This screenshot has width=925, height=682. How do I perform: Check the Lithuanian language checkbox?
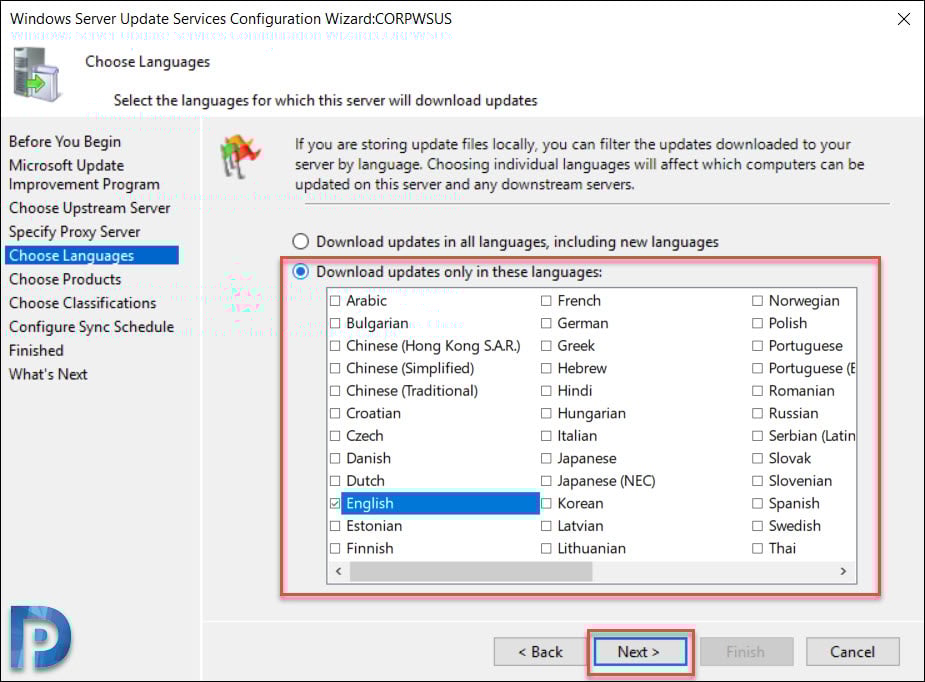click(546, 548)
